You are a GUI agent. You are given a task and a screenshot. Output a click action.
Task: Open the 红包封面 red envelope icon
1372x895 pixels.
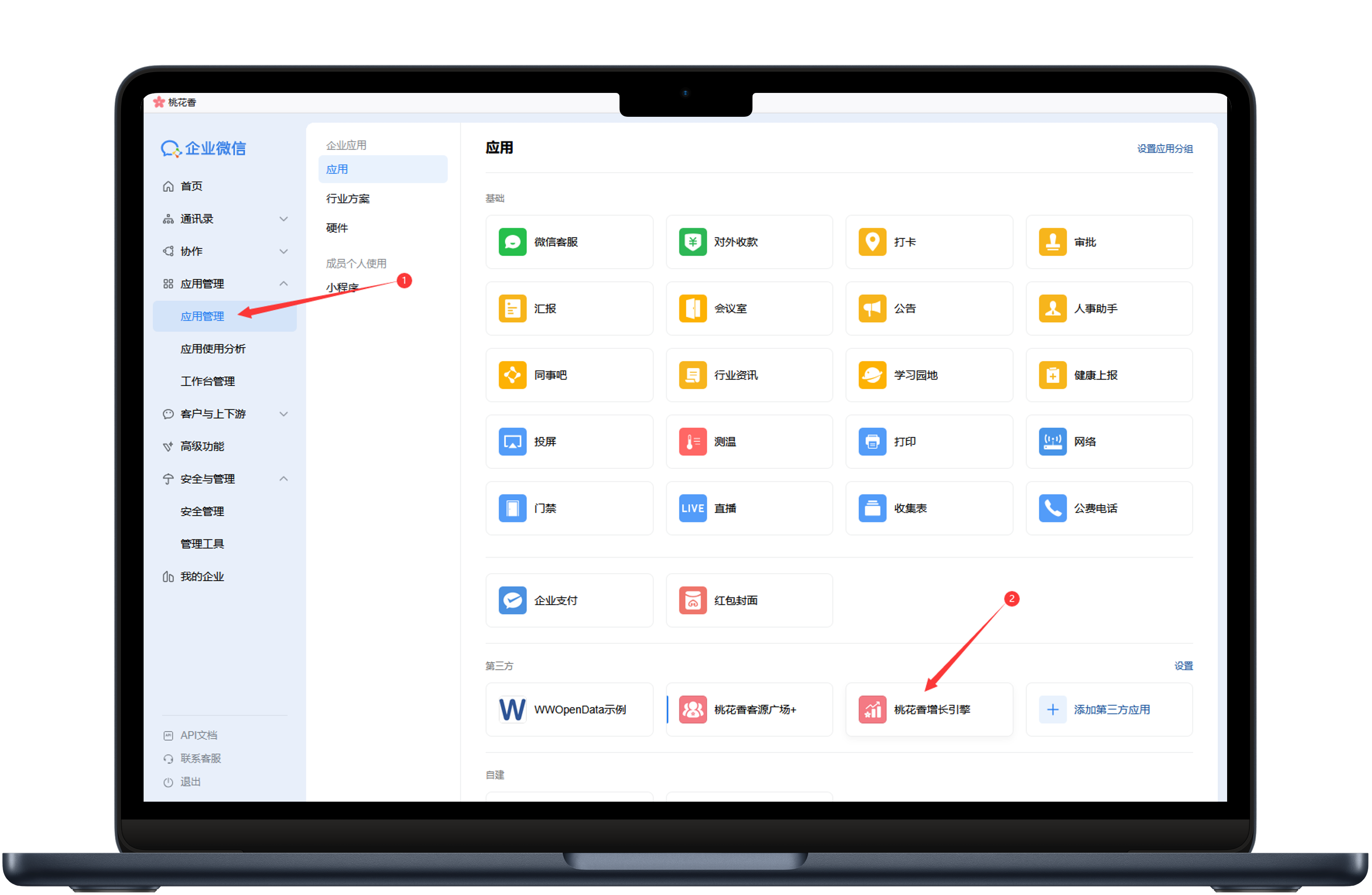(692, 601)
